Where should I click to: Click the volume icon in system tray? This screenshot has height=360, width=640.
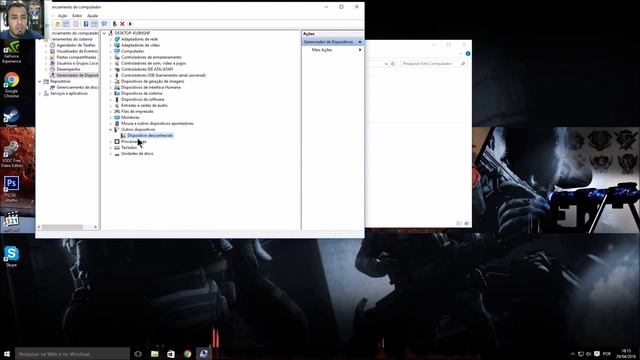click(589, 354)
